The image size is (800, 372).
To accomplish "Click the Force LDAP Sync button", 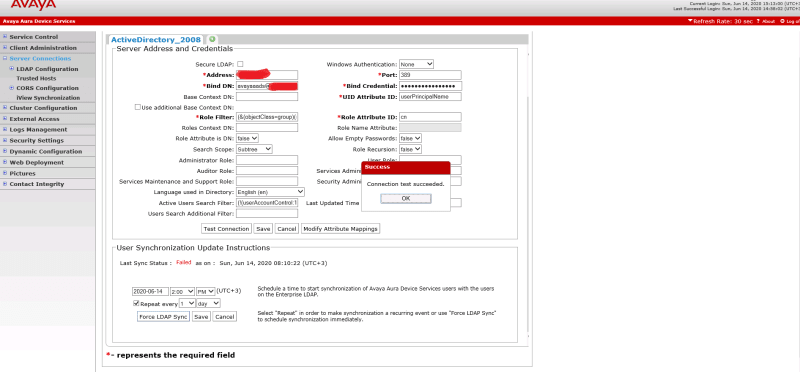I will (163, 317).
